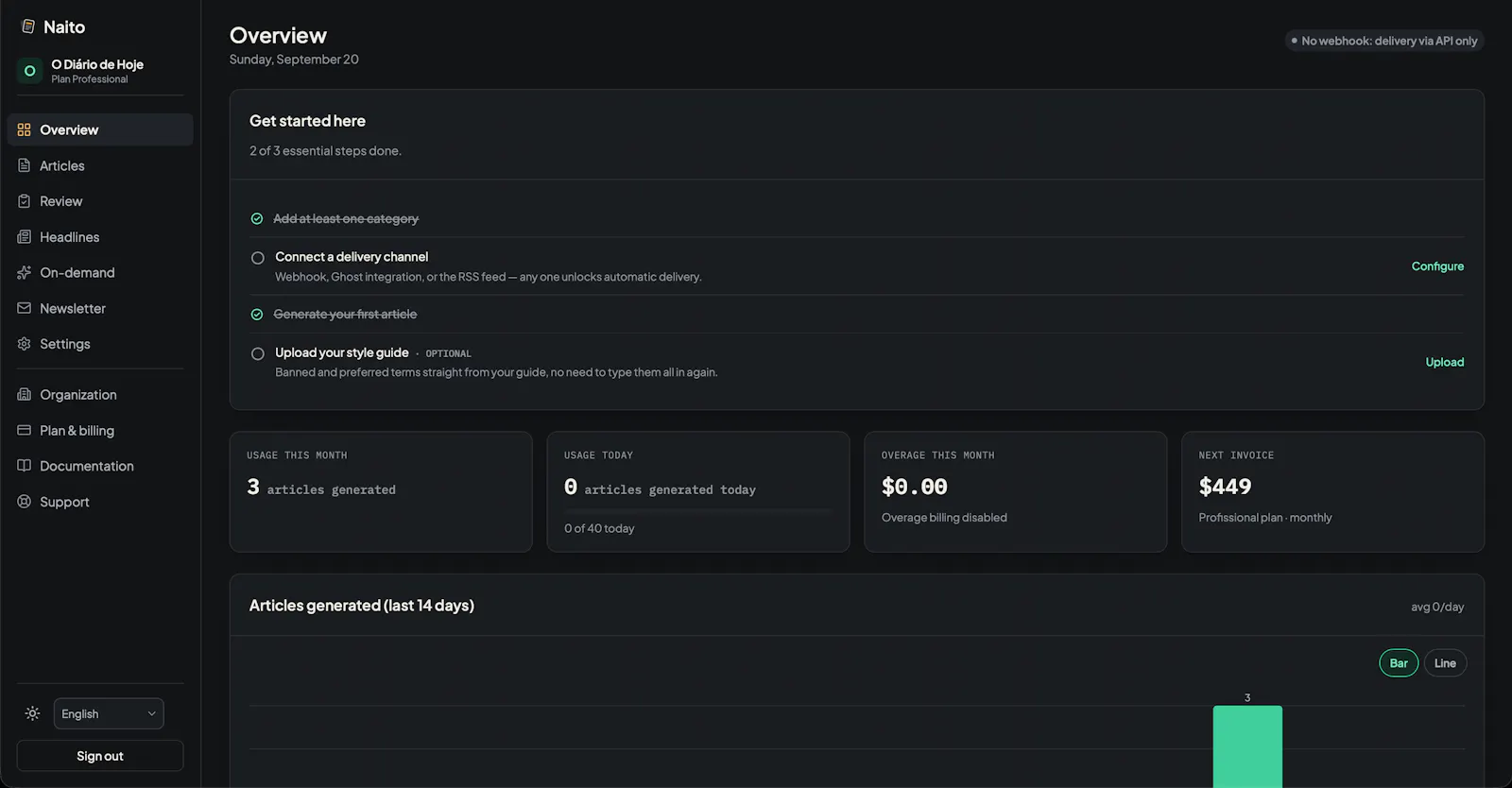Open the O Diário de Hoje organization switcher
Image resolution: width=1512 pixels, height=788 pixels.
coord(99,71)
